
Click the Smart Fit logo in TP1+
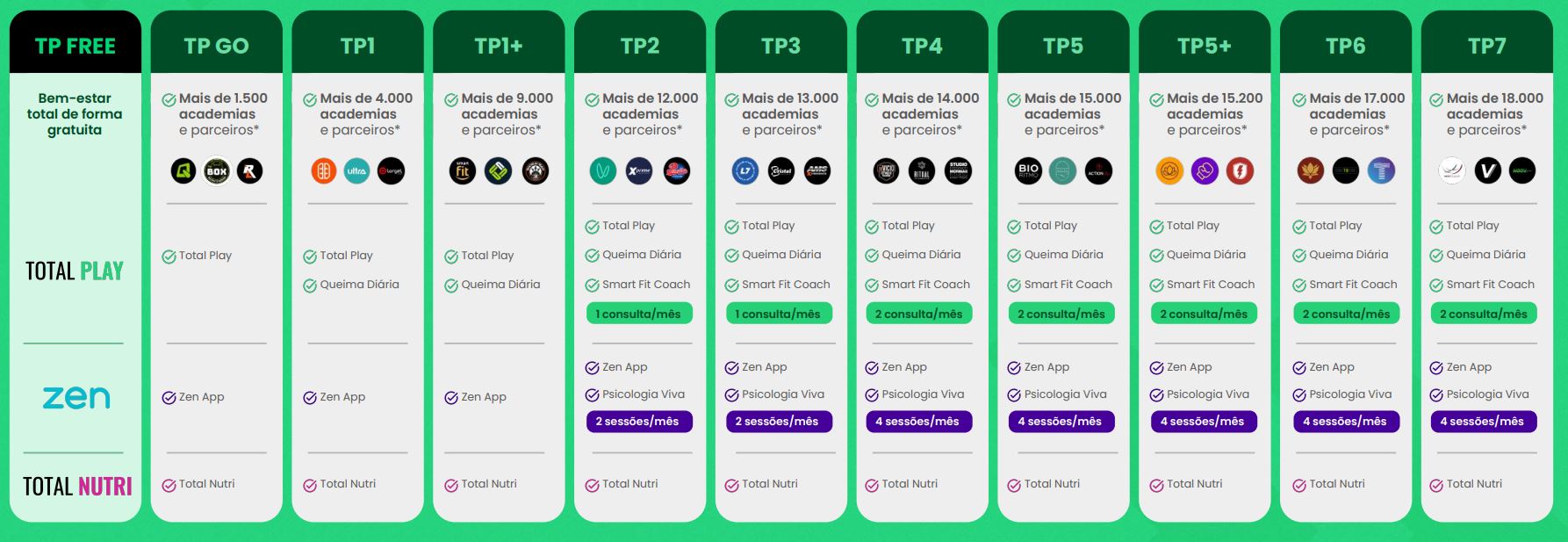coord(463,171)
